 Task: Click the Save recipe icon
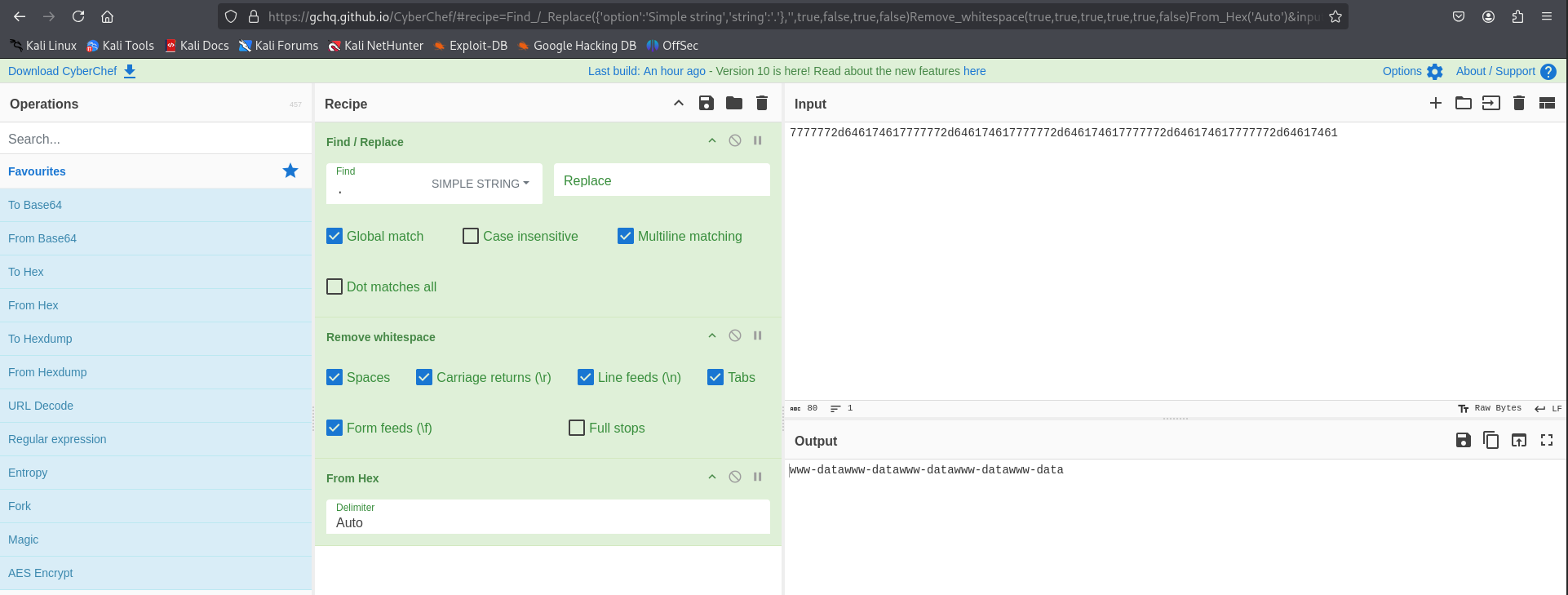coord(706,103)
